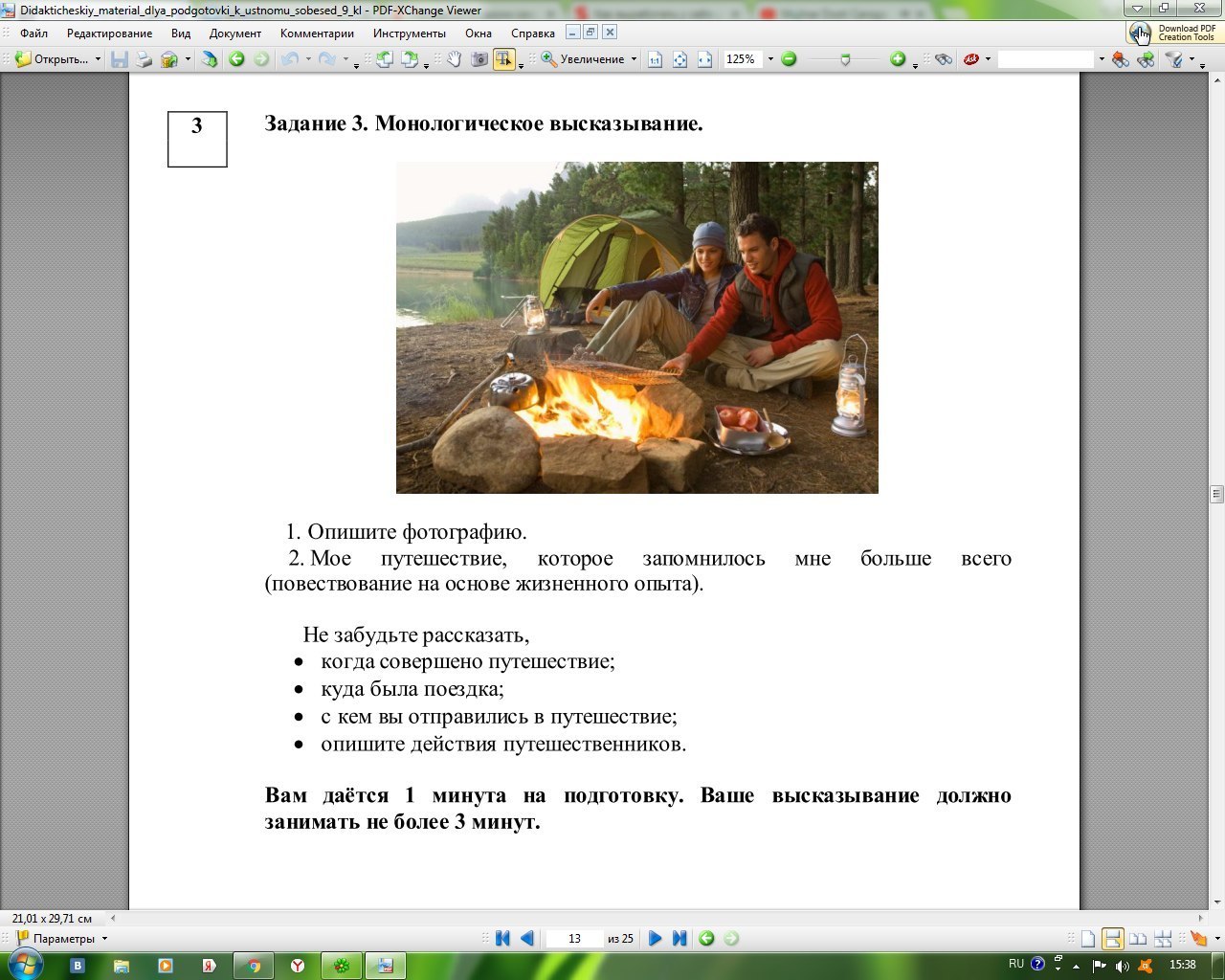This screenshot has height=980, width=1225.
Task: Click the page number input field
Action: pyautogui.click(x=574, y=939)
